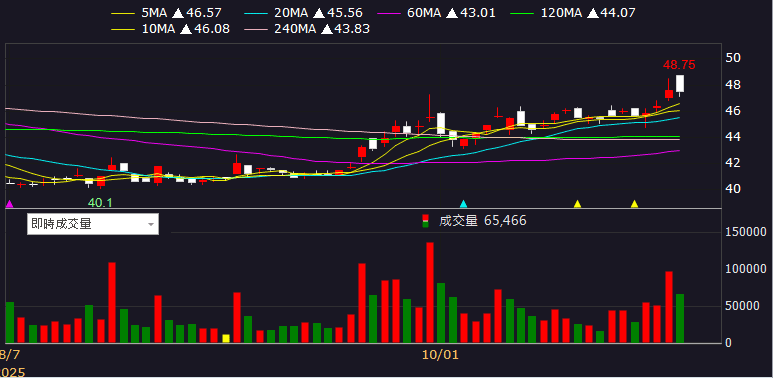Click the 8/7 date axis label
Viewport: 773px width, 378px height.
click(x=10, y=354)
